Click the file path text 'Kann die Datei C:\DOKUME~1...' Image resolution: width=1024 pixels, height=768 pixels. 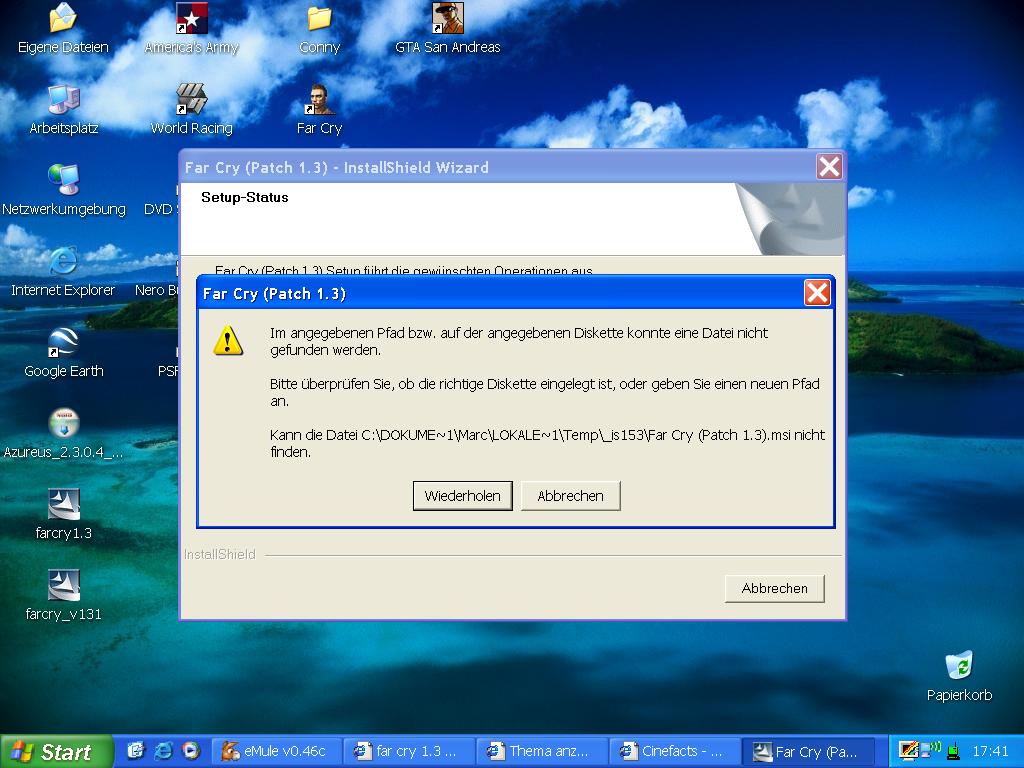point(547,443)
